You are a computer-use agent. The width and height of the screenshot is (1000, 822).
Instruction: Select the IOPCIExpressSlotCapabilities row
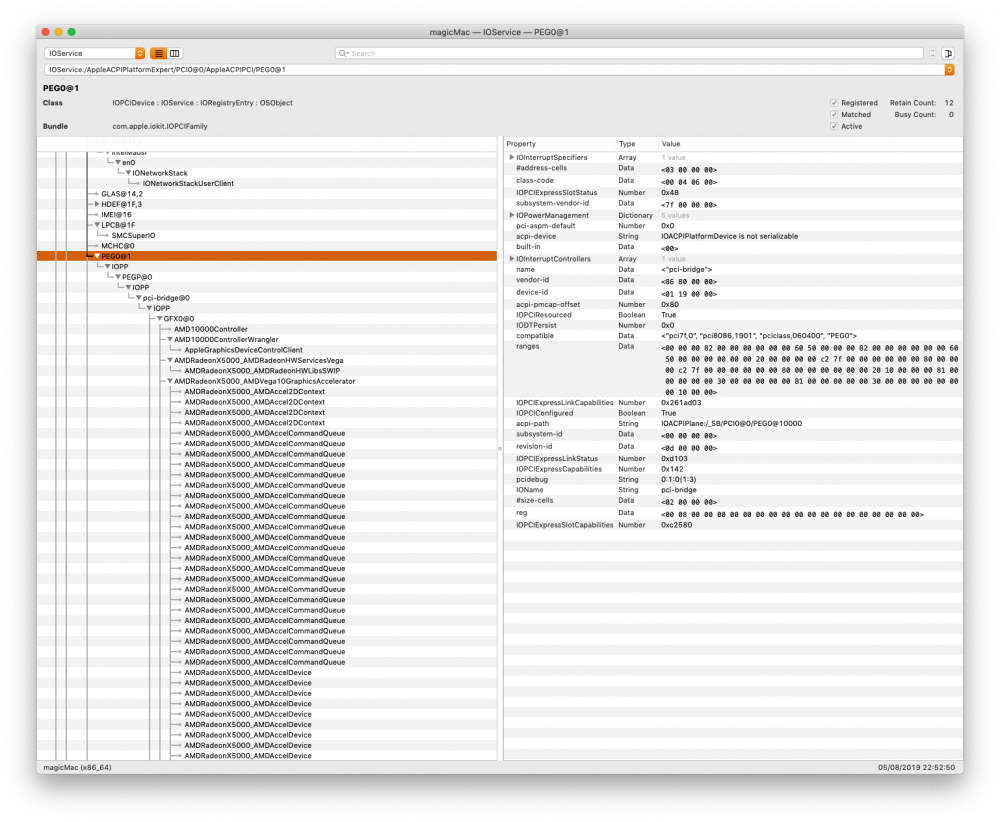point(733,525)
